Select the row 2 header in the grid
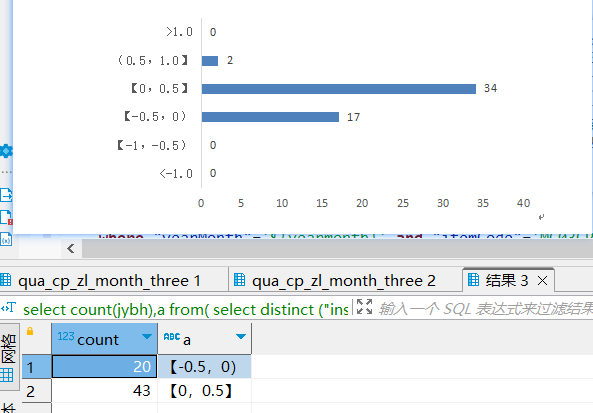 click(x=36, y=391)
